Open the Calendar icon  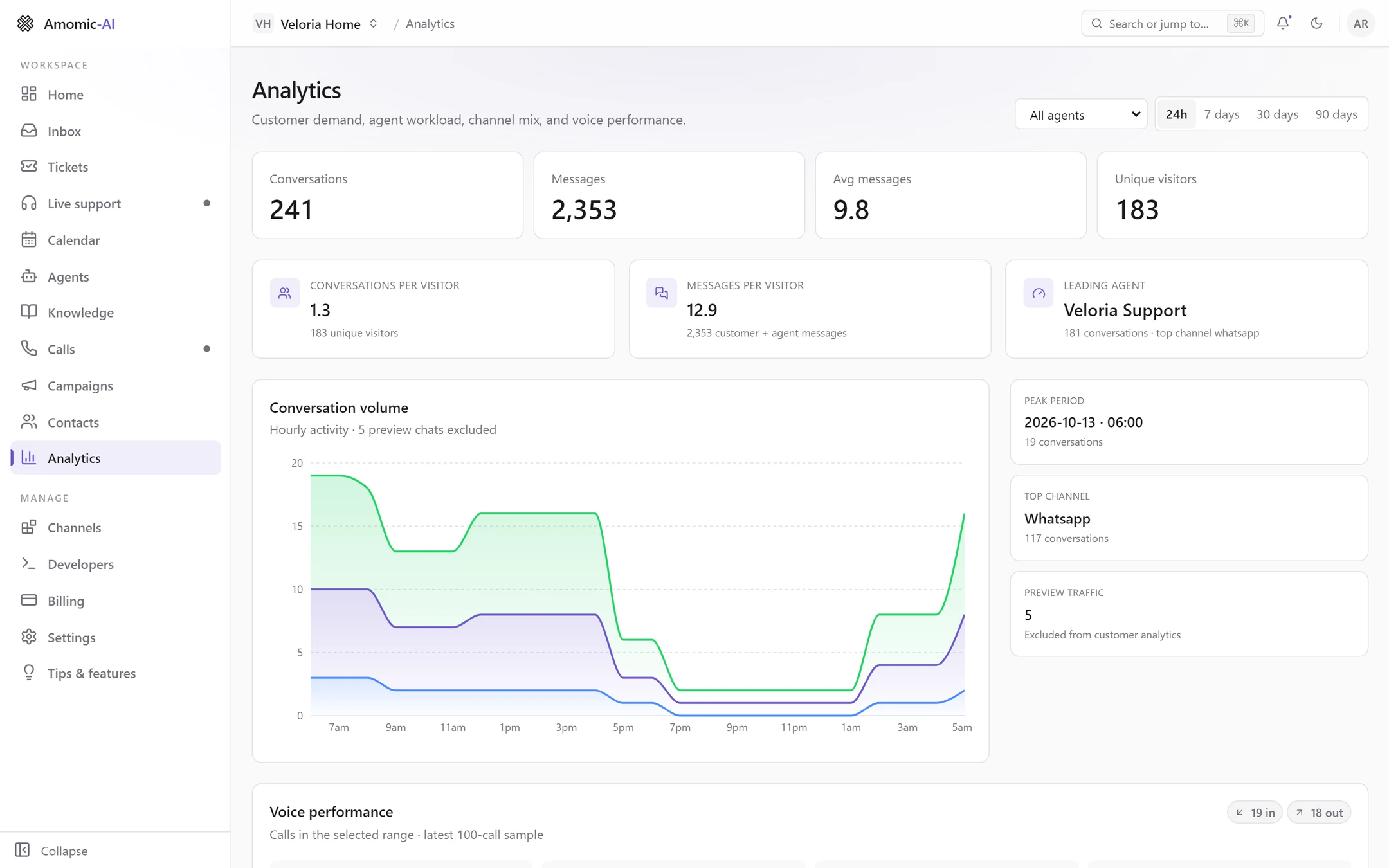tap(29, 240)
